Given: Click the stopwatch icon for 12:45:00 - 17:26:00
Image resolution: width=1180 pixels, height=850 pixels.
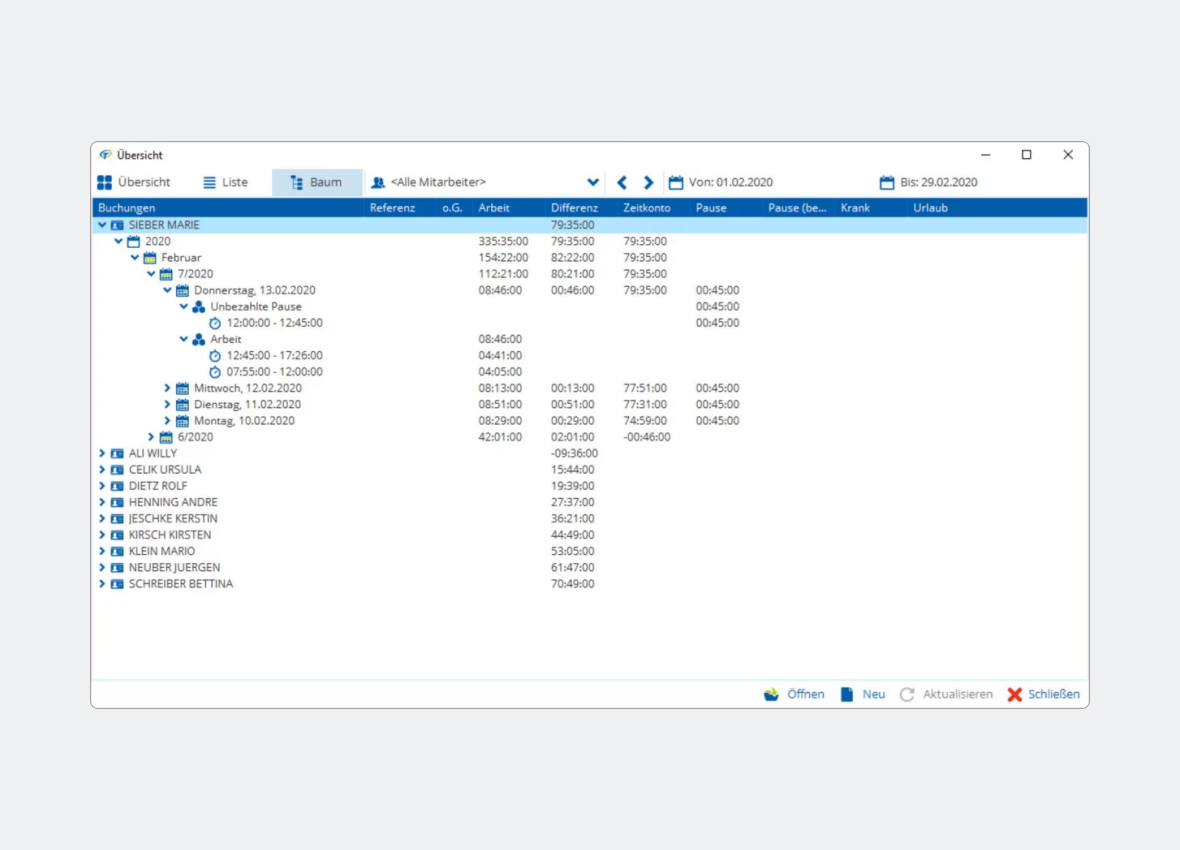Looking at the screenshot, I should click(215, 356).
